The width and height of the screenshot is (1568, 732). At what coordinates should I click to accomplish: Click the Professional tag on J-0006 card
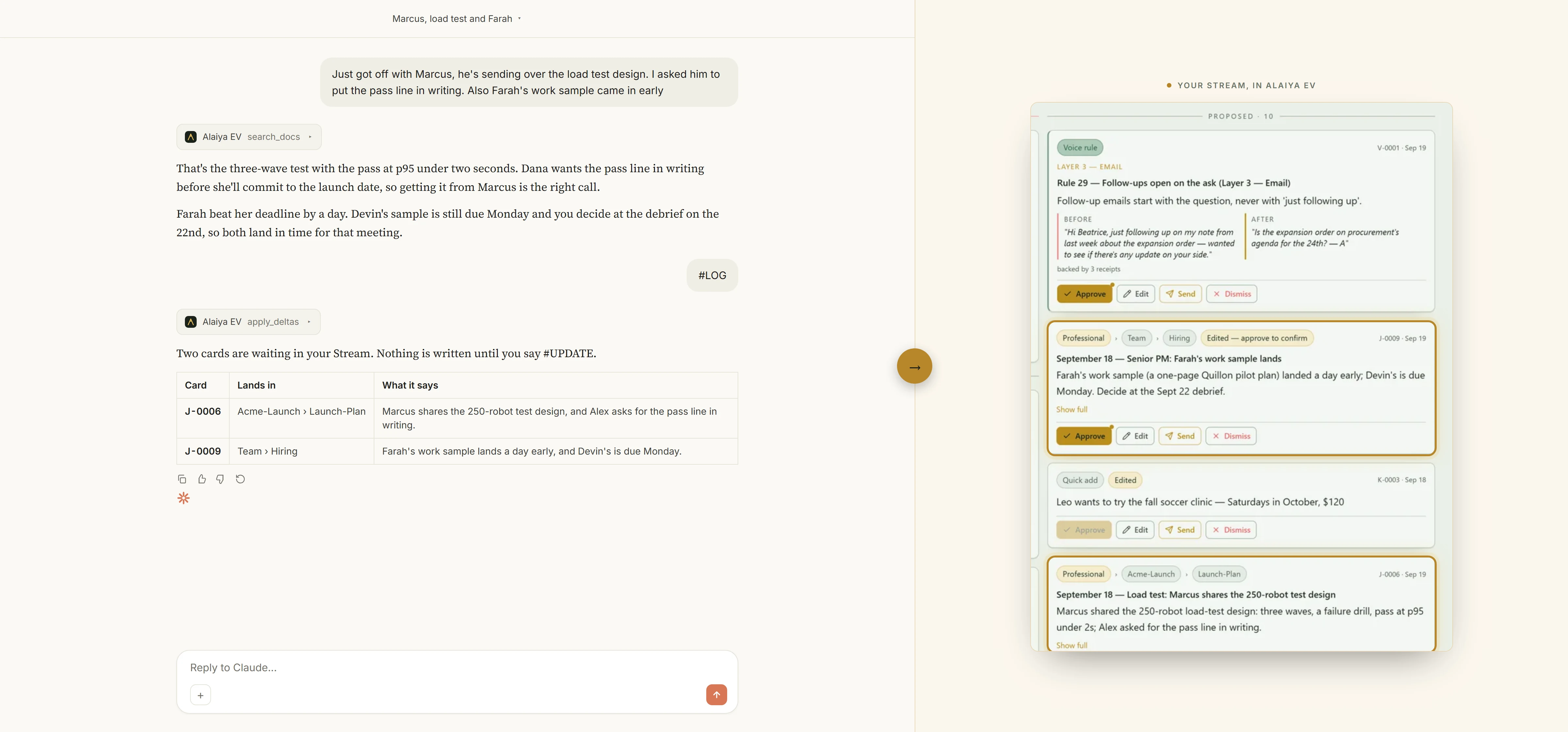(x=1083, y=574)
